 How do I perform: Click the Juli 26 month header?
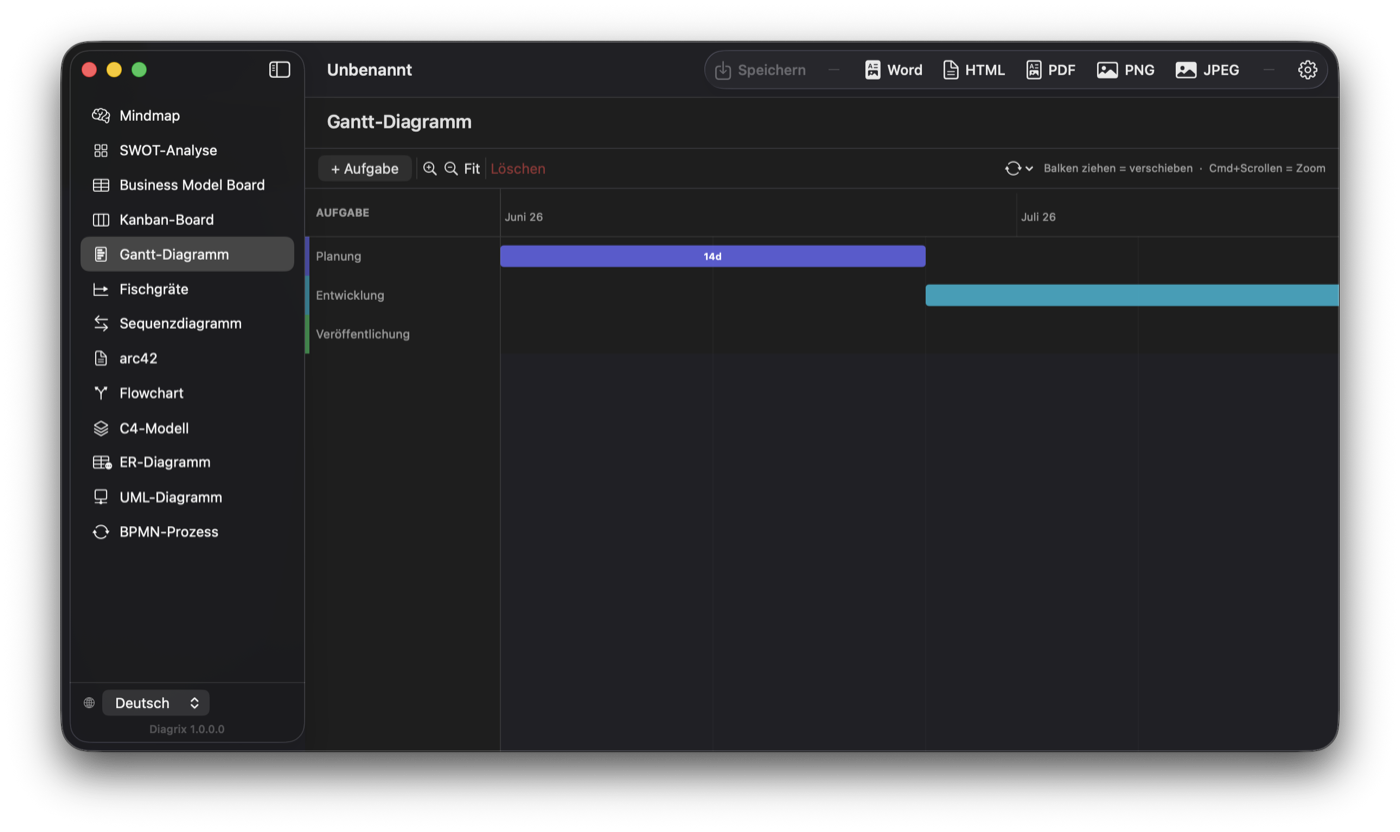[x=1039, y=217]
